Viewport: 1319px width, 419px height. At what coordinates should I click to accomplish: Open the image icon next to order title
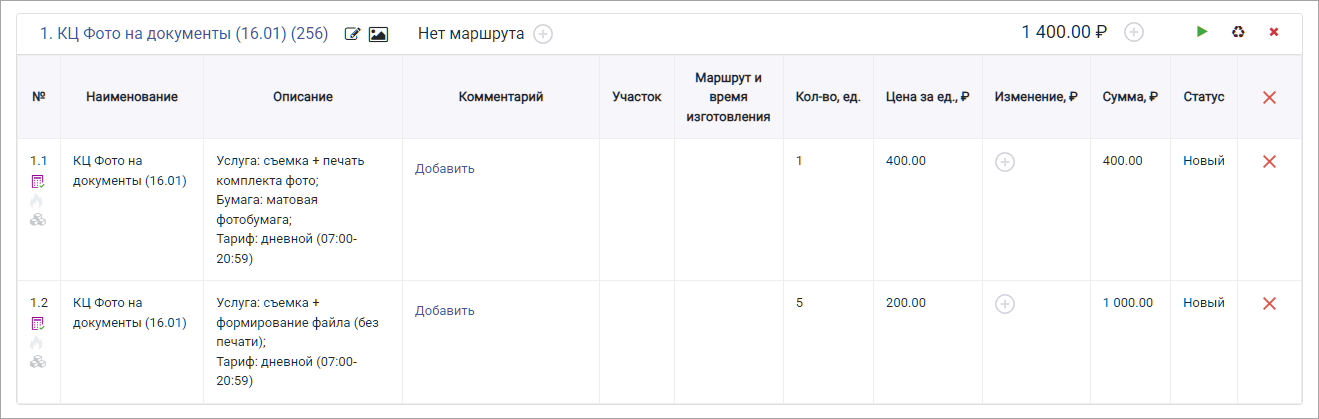(378, 34)
